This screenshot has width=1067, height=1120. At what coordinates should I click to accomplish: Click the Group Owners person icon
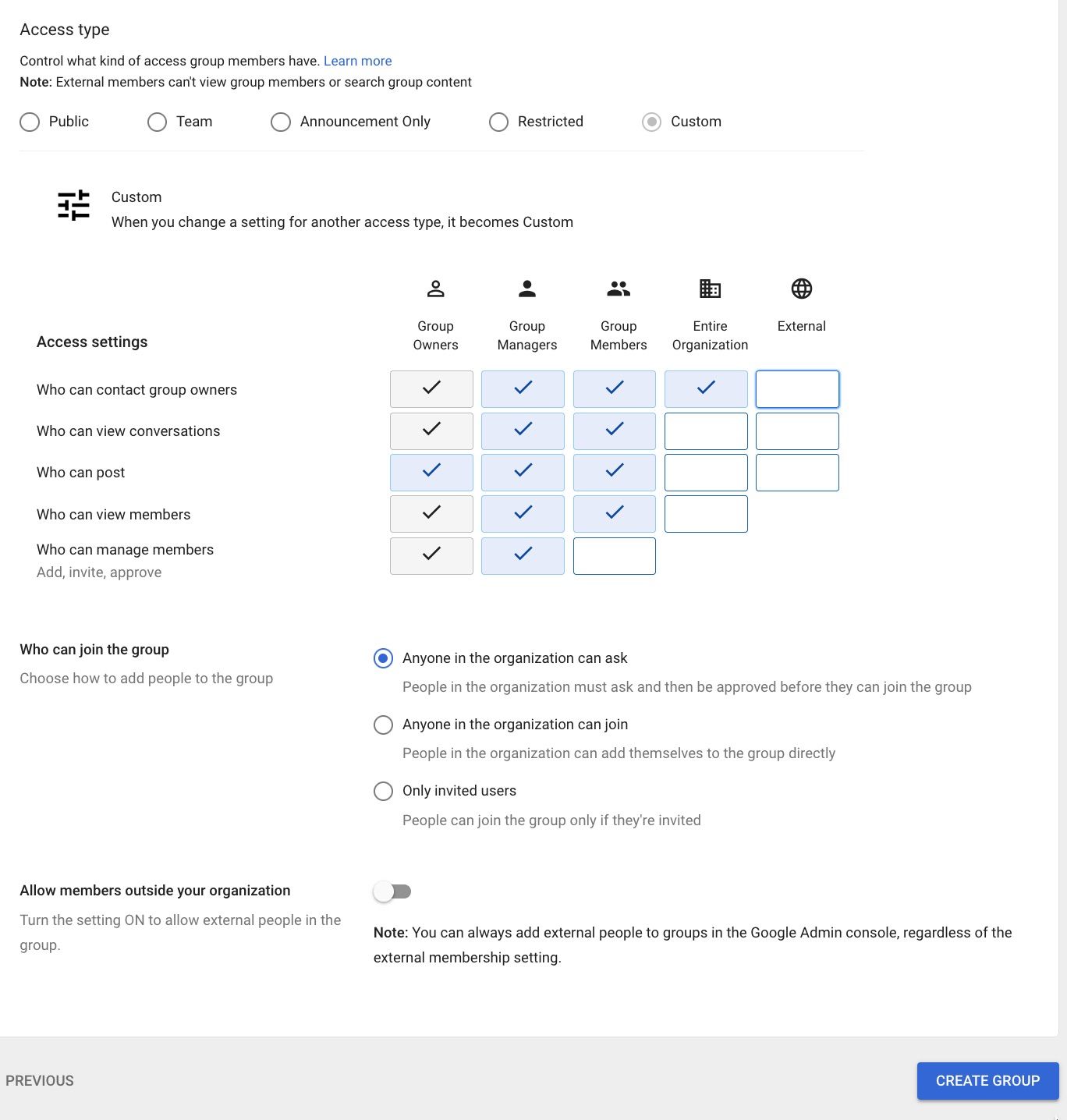[x=435, y=289]
